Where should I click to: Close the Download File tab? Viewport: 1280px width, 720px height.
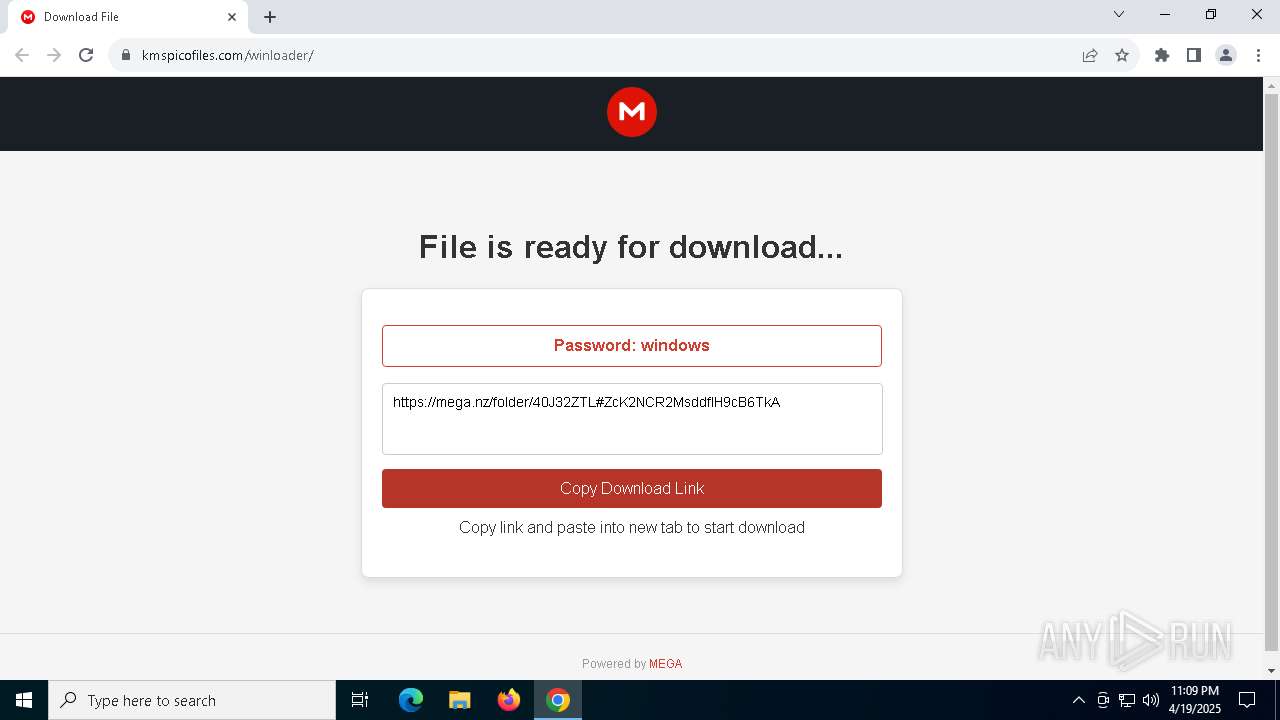pyautogui.click(x=232, y=17)
